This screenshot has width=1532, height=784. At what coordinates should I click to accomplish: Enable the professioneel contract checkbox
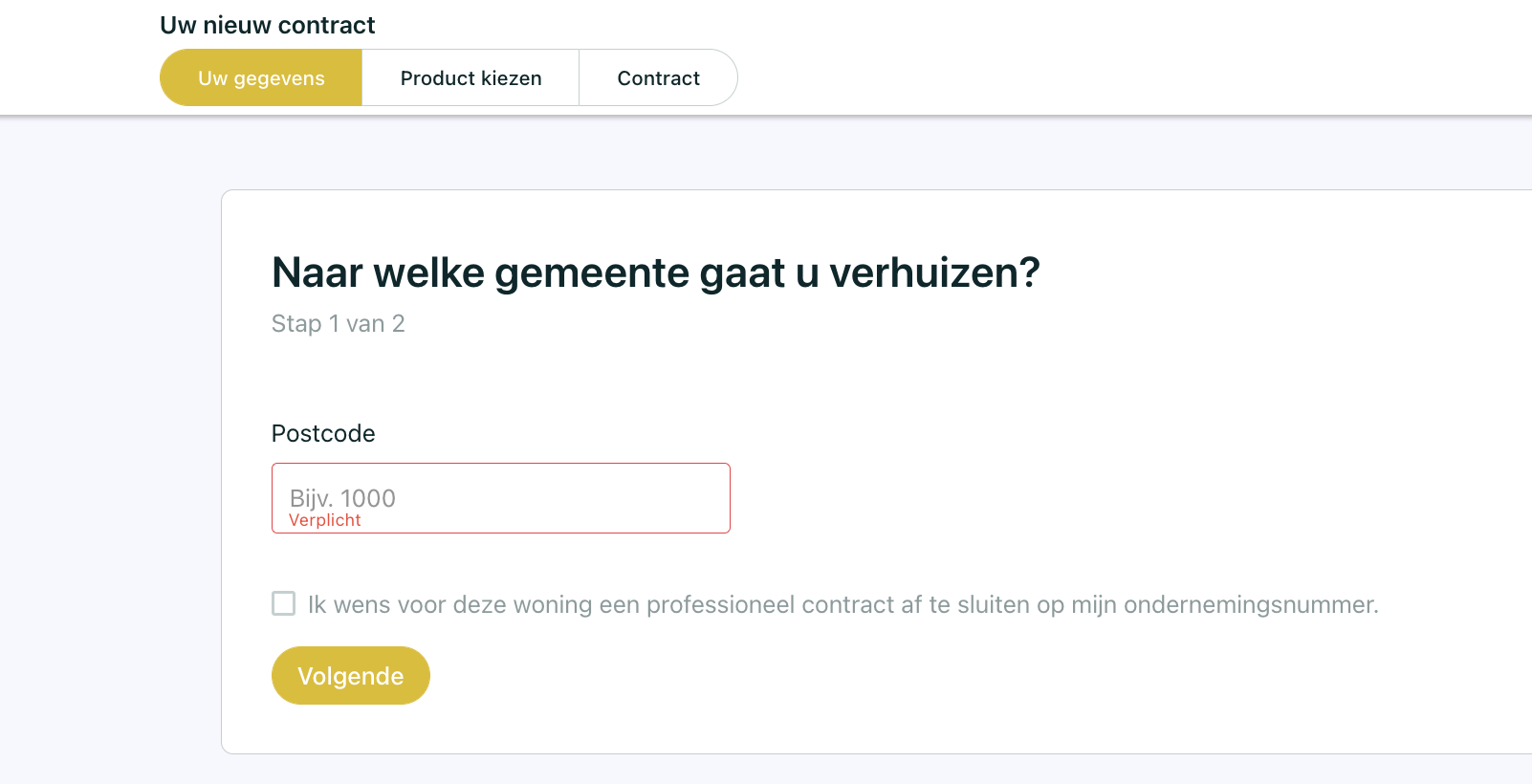pos(284,603)
